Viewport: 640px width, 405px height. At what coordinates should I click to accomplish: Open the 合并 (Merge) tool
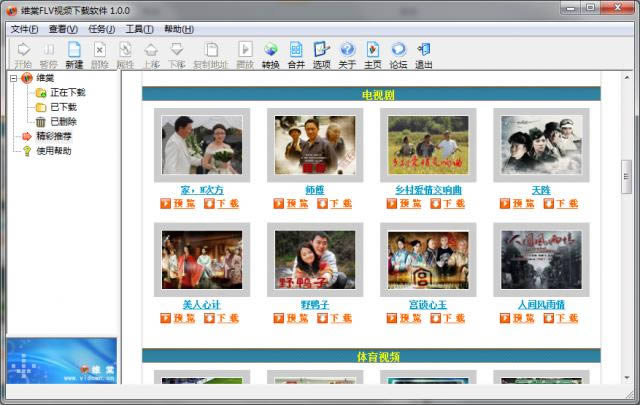pos(296,55)
